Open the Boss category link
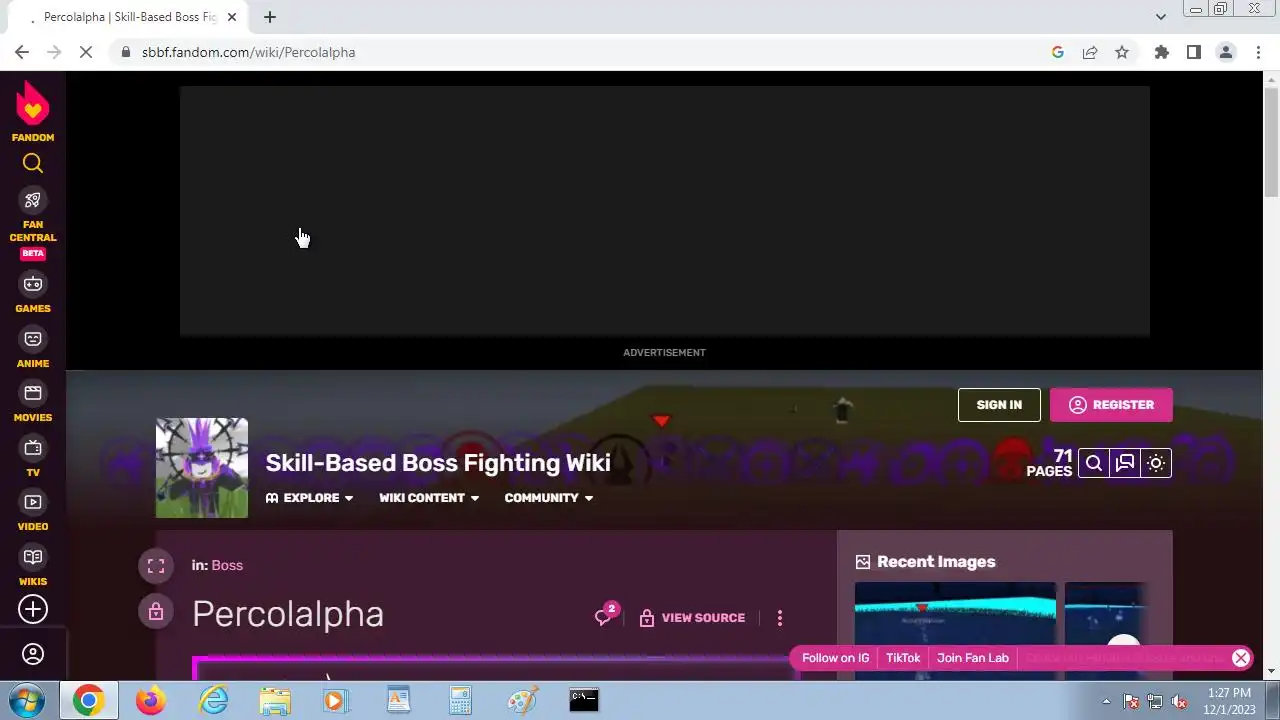Image resolution: width=1280 pixels, height=720 pixels. tap(227, 565)
